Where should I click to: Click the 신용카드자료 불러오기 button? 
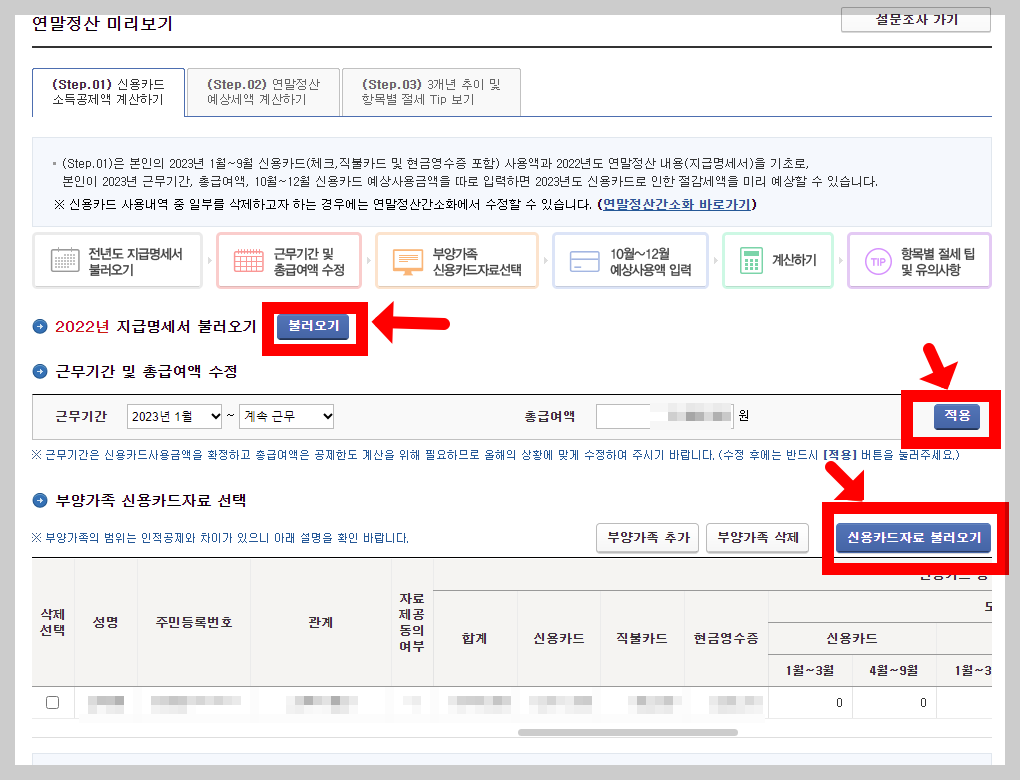(914, 538)
